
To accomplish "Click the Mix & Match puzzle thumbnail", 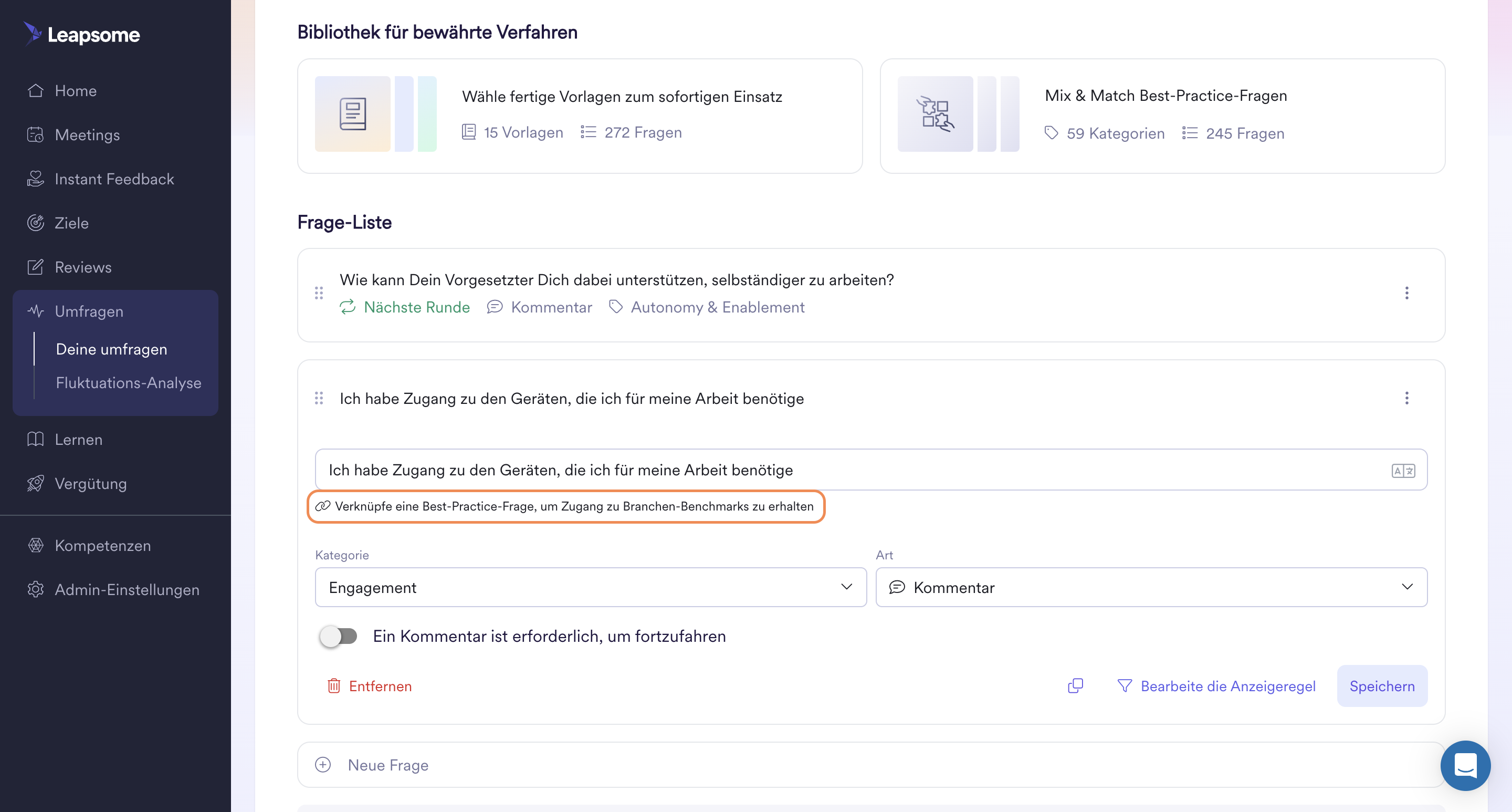I will pyautogui.click(x=935, y=114).
